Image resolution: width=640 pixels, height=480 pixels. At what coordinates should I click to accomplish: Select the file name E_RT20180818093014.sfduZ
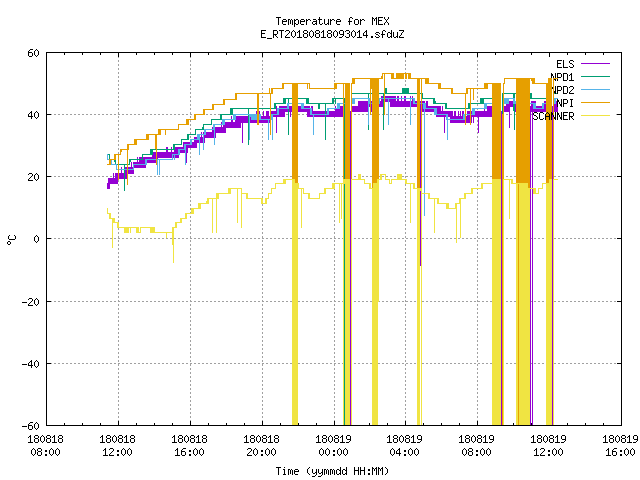(x=332, y=34)
